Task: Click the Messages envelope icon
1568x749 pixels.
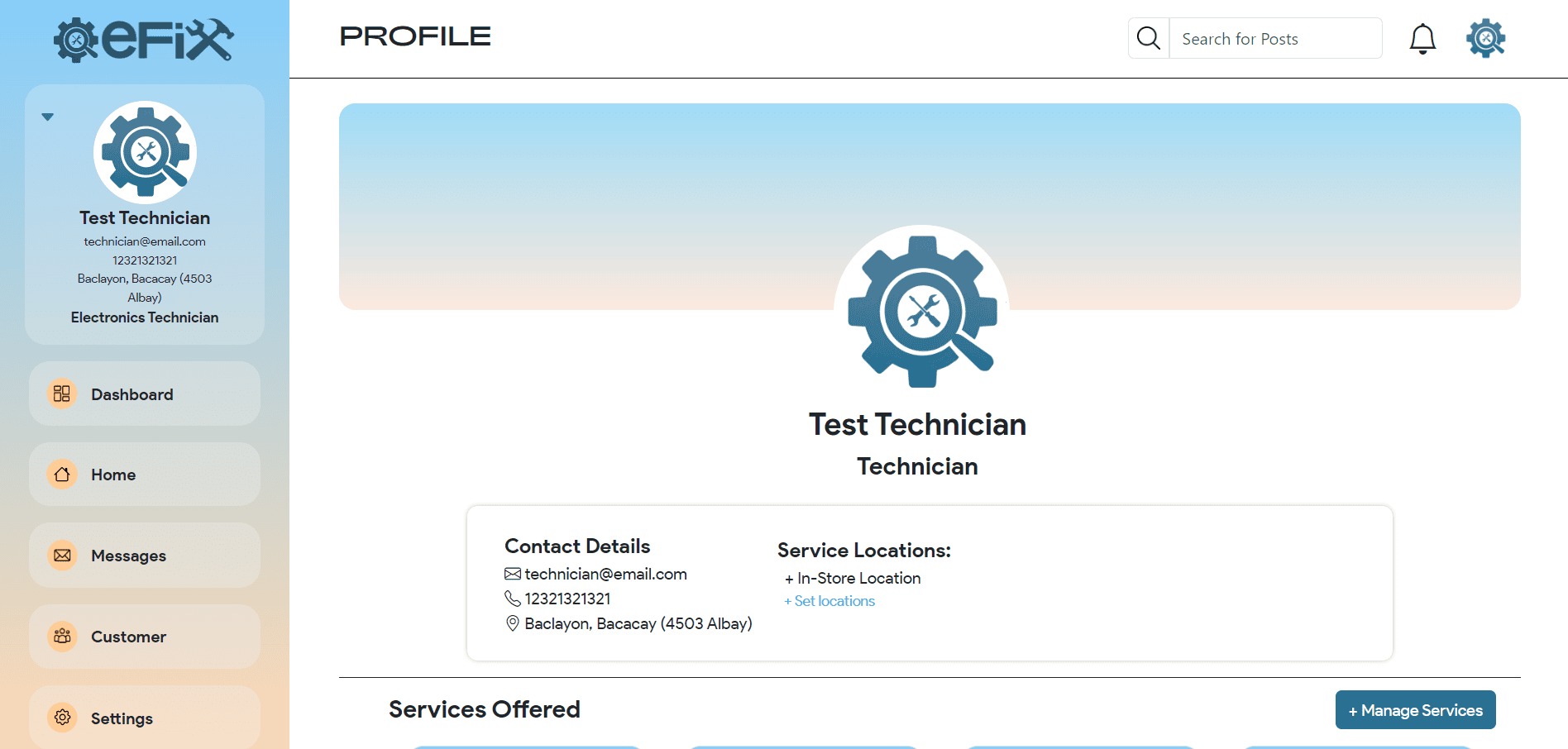Action: coord(62,556)
